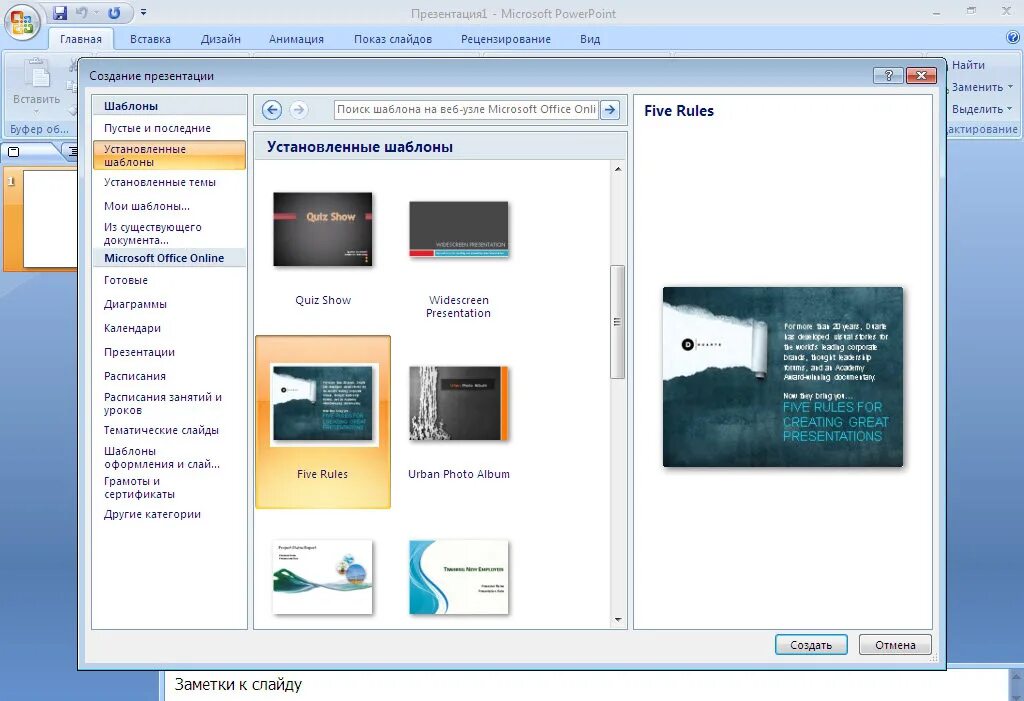The image size is (1024, 701).
Task: Click the Создать button
Action: 811,645
